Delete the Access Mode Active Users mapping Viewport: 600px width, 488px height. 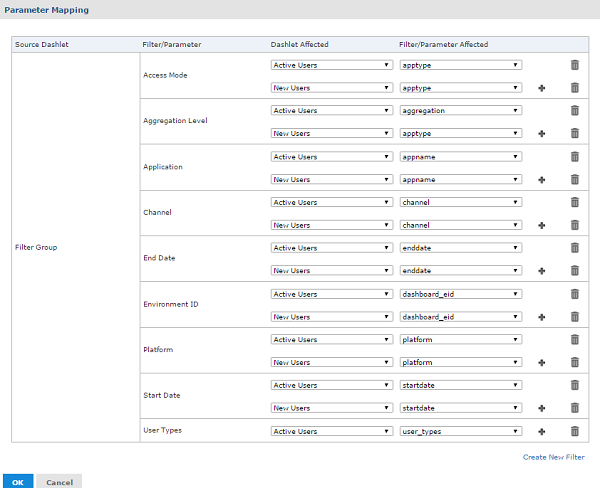(x=574, y=65)
